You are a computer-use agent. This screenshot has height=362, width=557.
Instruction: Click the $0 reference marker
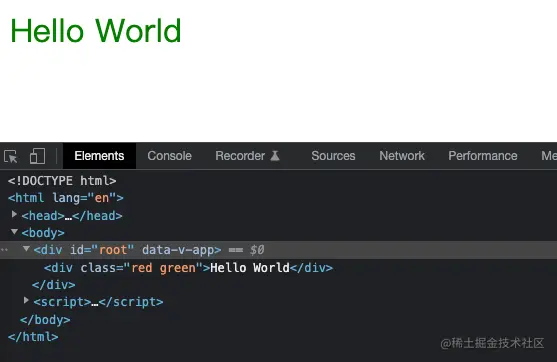tap(257, 250)
